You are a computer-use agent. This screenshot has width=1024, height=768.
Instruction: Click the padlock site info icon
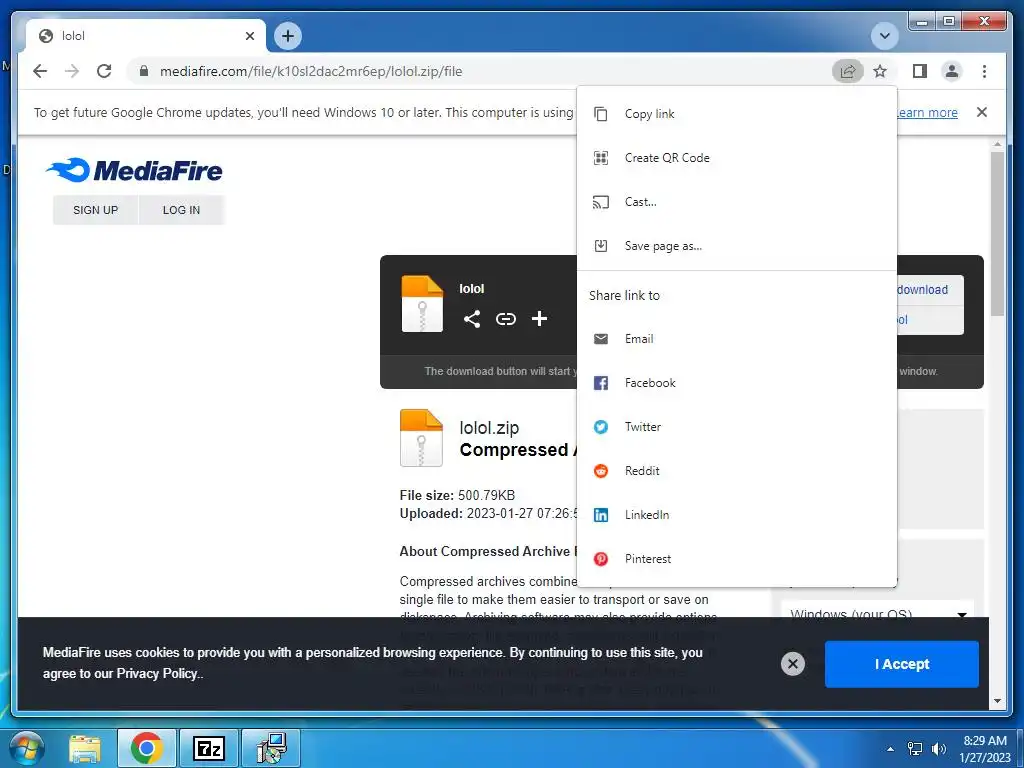tap(144, 71)
